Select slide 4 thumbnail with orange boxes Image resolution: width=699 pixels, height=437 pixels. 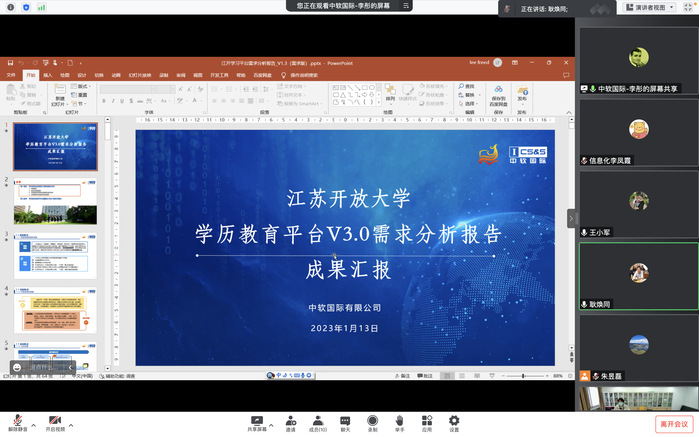point(55,310)
